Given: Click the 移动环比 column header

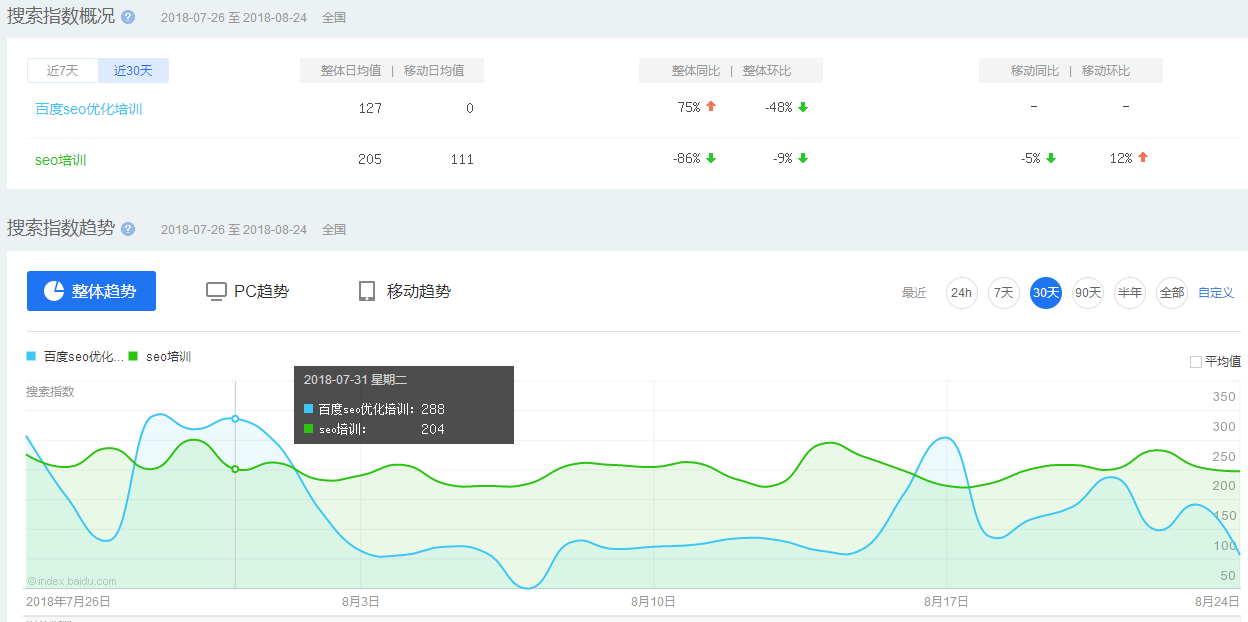Looking at the screenshot, I should (x=1106, y=71).
